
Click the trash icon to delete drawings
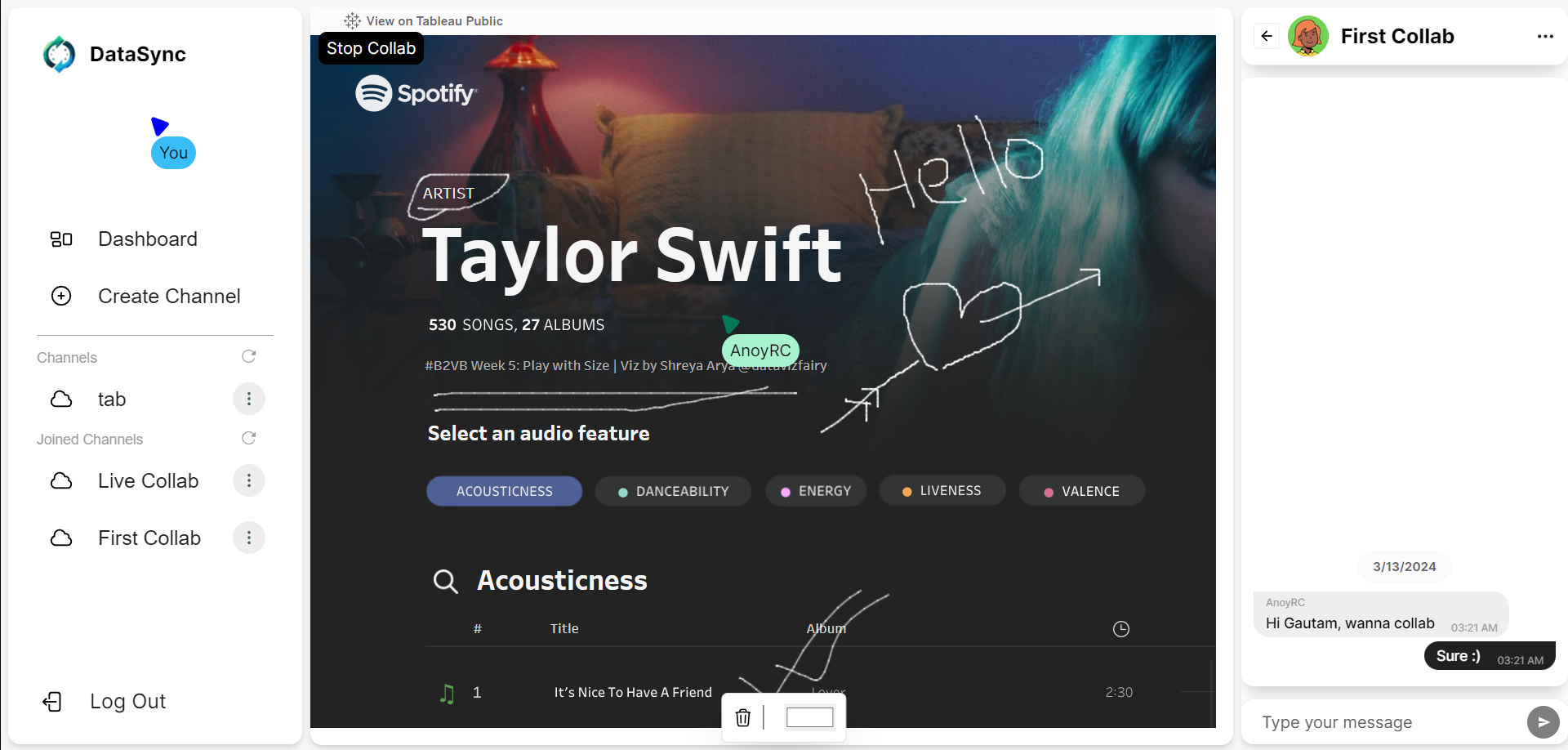743,717
